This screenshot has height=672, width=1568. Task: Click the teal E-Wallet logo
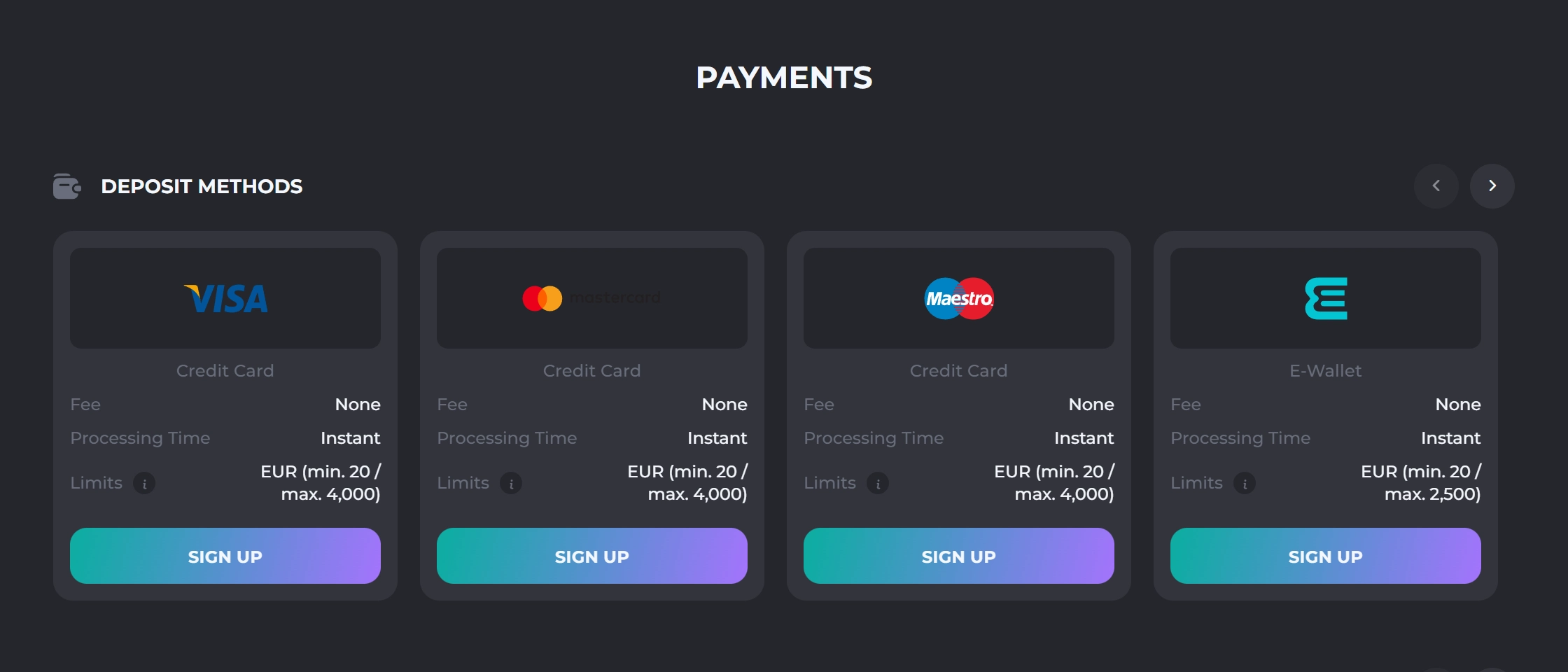[x=1326, y=299]
